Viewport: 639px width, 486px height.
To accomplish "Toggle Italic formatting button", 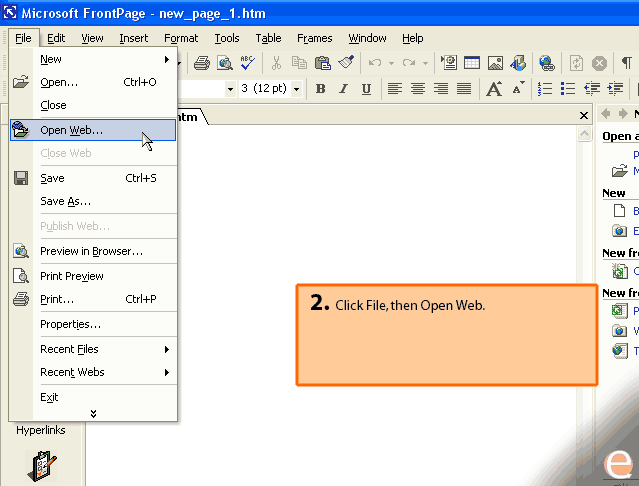I will (x=343, y=88).
